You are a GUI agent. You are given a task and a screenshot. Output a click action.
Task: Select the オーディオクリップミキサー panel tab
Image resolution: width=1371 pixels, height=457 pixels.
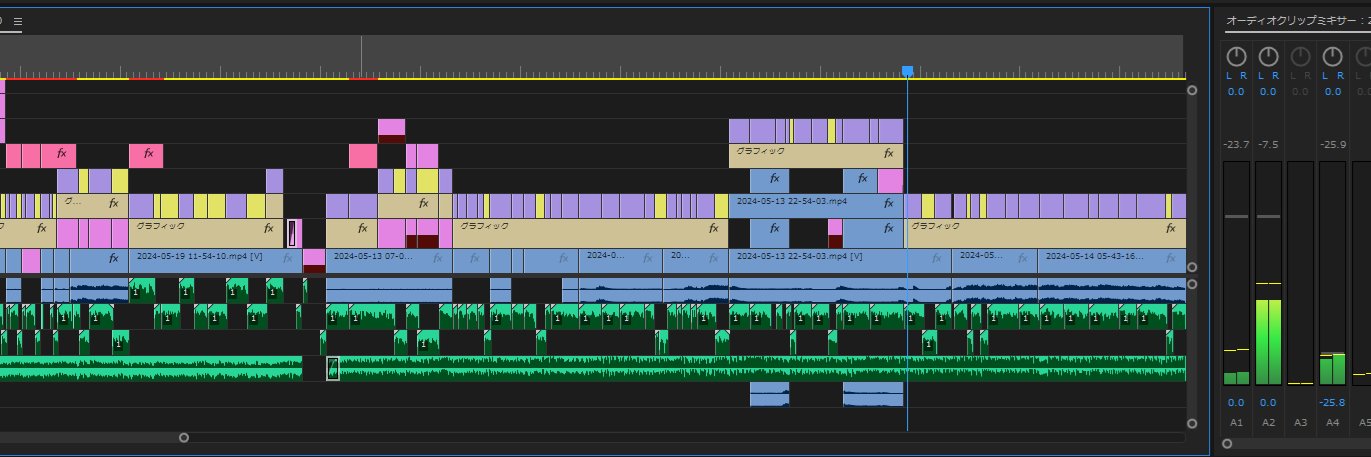click(1298, 20)
